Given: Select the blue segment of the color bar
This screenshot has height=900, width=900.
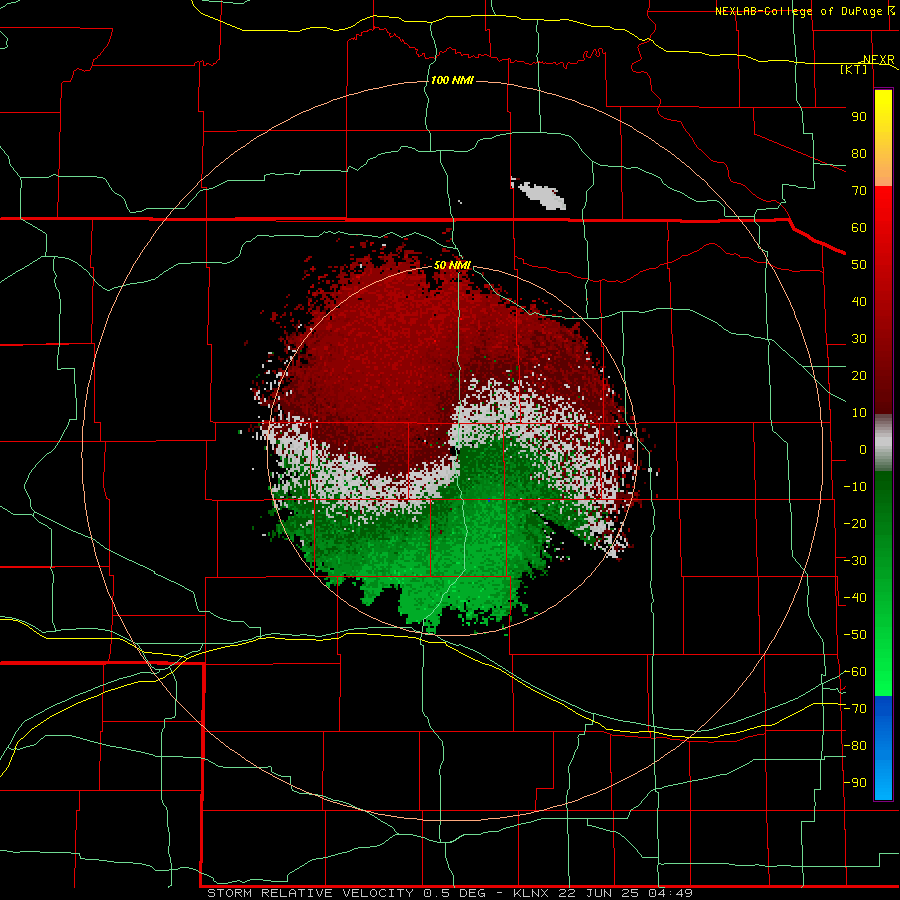Looking at the screenshot, I should [x=883, y=748].
